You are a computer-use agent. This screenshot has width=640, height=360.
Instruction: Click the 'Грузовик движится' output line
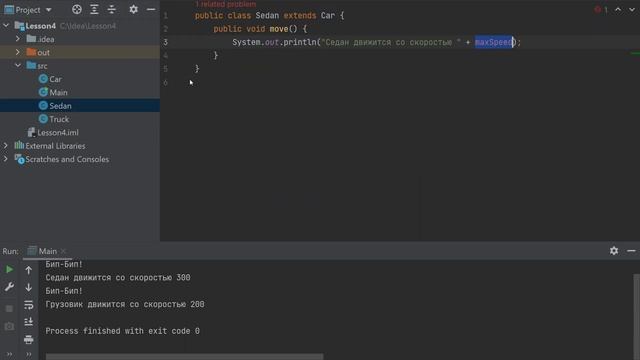click(x=125, y=304)
